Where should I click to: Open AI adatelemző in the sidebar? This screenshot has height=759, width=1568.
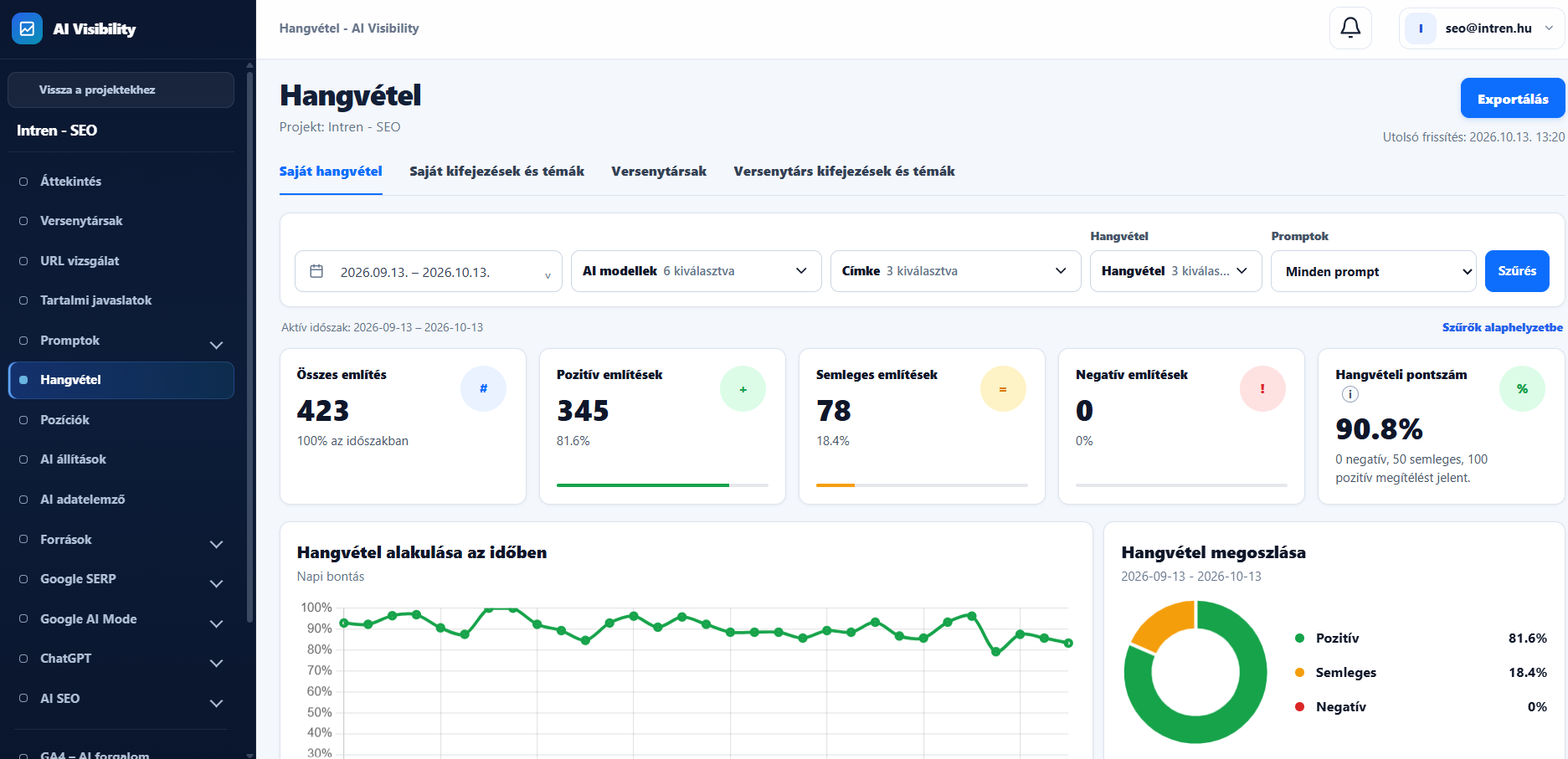[x=121, y=500]
